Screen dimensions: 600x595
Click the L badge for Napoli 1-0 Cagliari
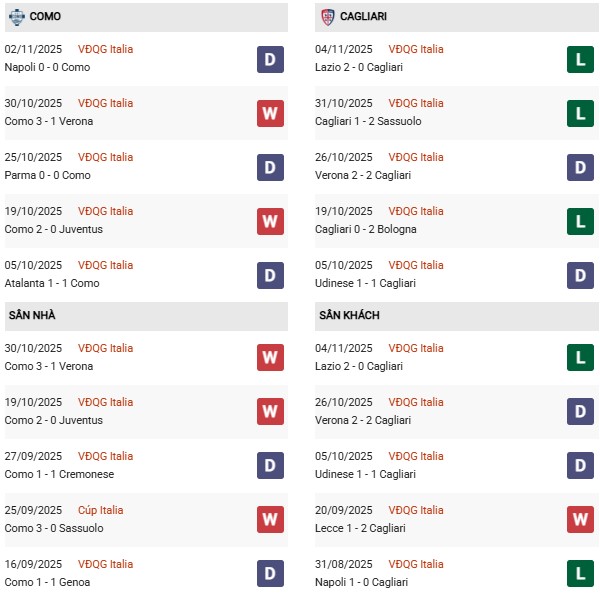pyautogui.click(x=580, y=574)
